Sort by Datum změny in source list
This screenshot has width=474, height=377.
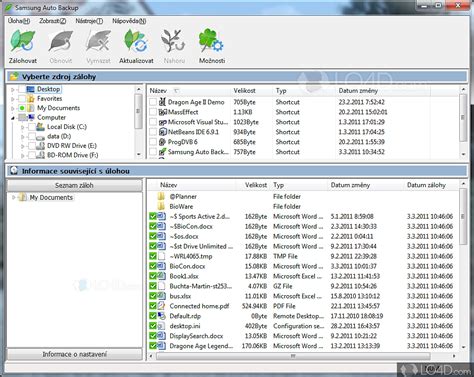pos(383,91)
